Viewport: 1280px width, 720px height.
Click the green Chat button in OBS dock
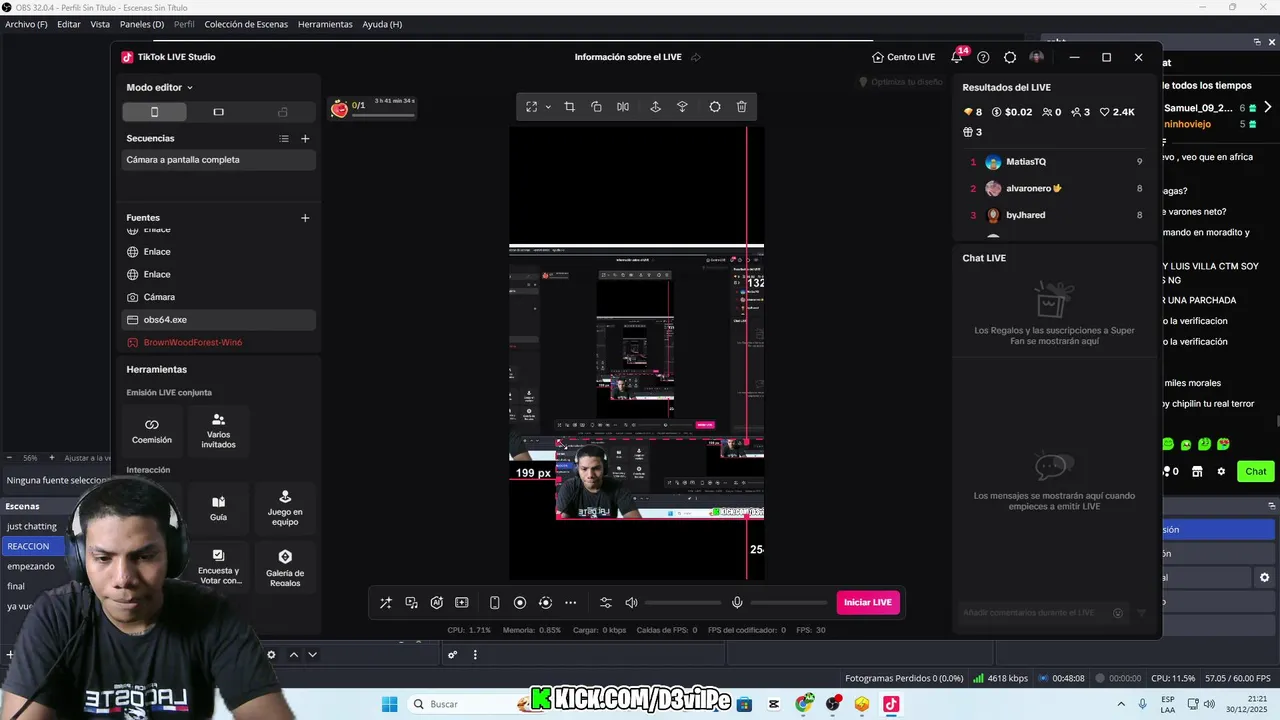[x=1256, y=471]
